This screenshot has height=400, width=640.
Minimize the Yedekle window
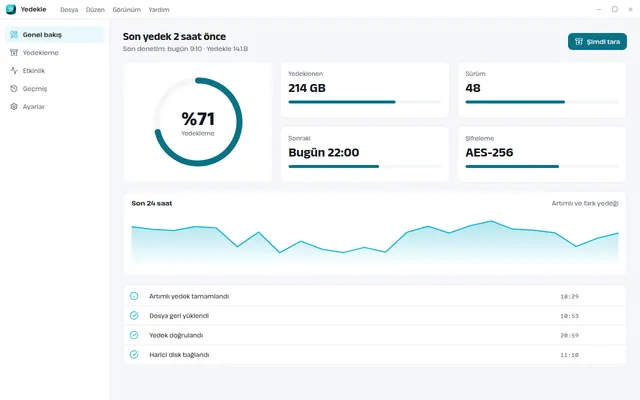click(x=599, y=9)
